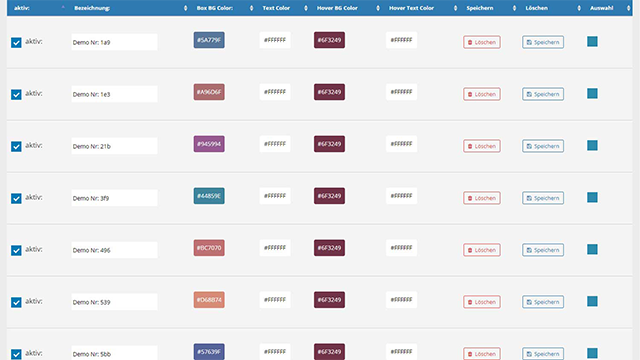The image size is (640, 360).
Task: Disable aktiv checkbox for Demo Nr: 496
Action: [16, 250]
